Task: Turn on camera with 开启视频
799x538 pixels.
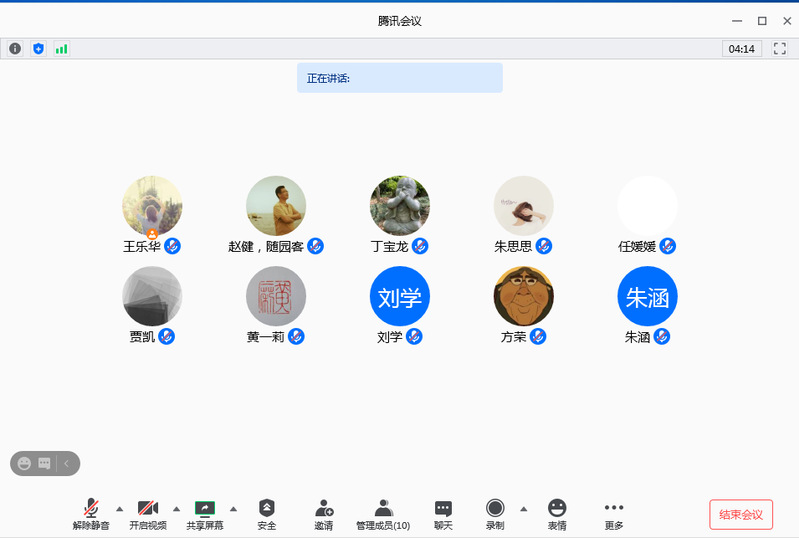Action: [x=148, y=514]
